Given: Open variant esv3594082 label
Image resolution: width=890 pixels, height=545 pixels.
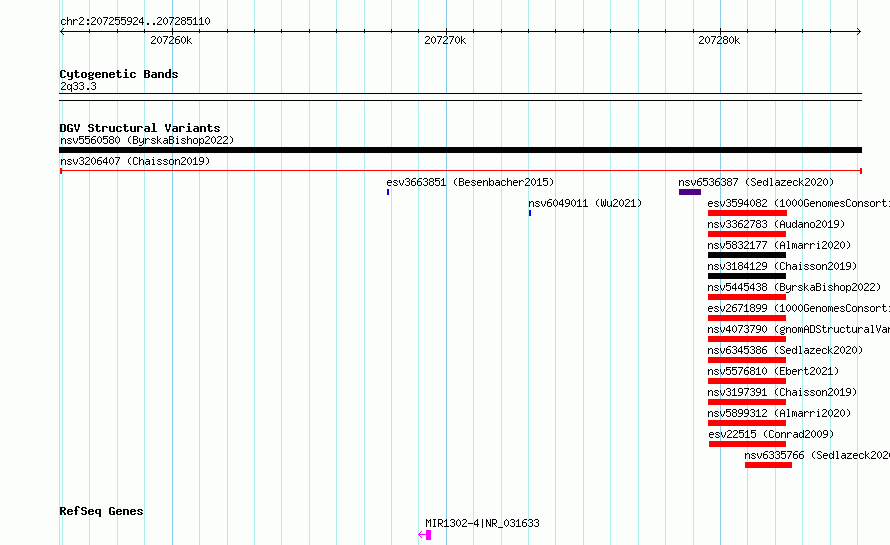Looking at the screenshot, I should point(798,203).
